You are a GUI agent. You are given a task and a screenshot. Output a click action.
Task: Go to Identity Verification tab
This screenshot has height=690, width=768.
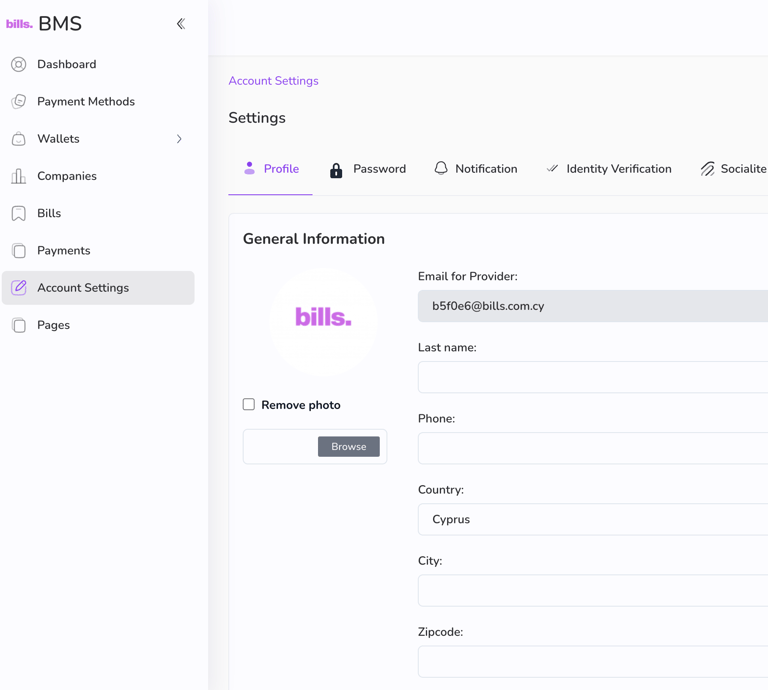tap(609, 169)
